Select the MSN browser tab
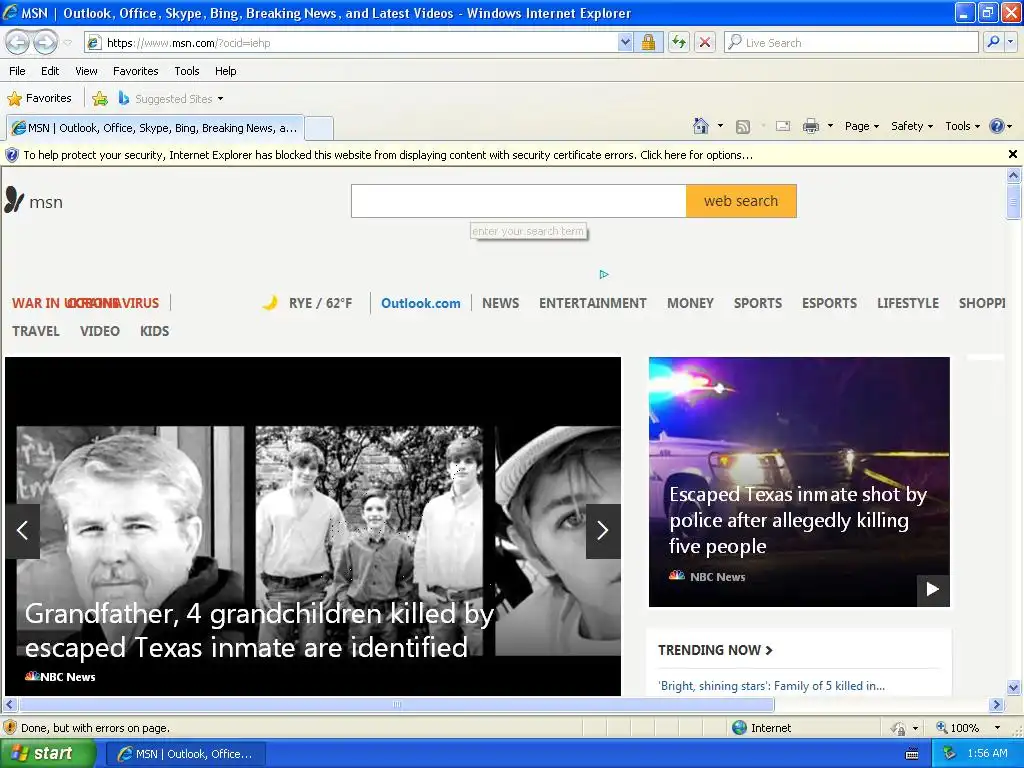This screenshot has height=768, width=1024. pos(155,128)
